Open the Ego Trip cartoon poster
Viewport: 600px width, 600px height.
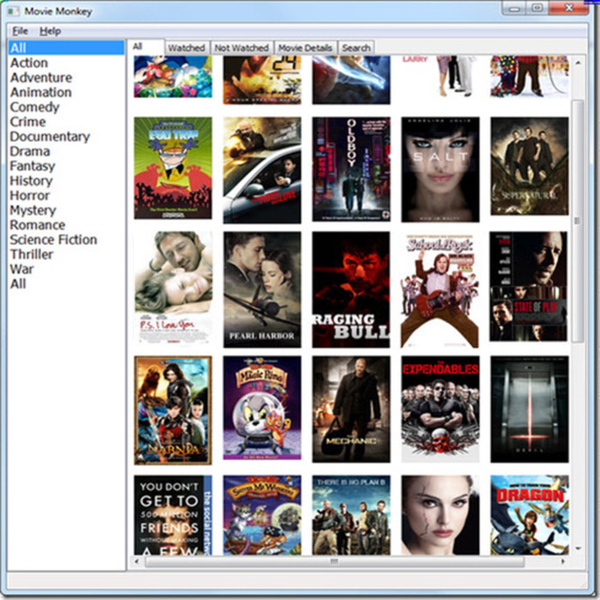[173, 168]
